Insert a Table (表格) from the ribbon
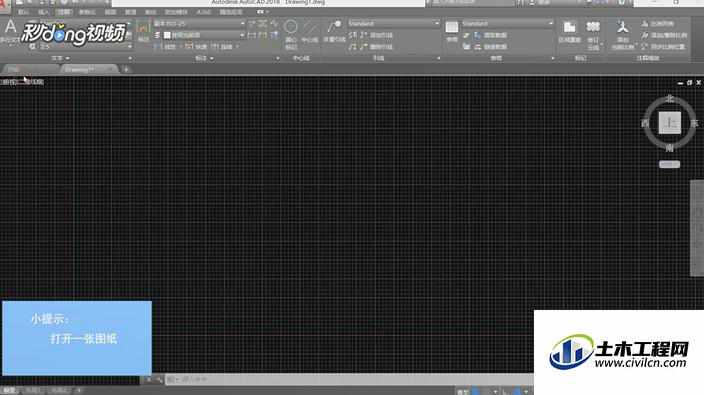704x395 pixels. point(452,31)
